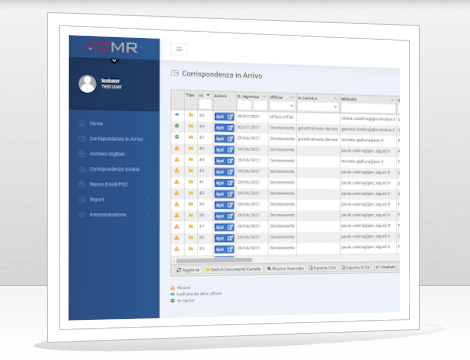
Task: Click mittente cell in row 47
Action: coord(368,140)
